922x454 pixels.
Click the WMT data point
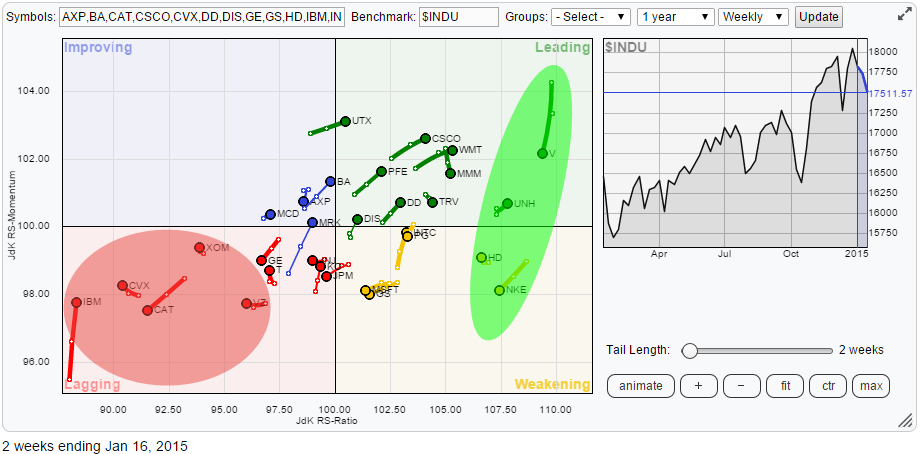click(452, 150)
